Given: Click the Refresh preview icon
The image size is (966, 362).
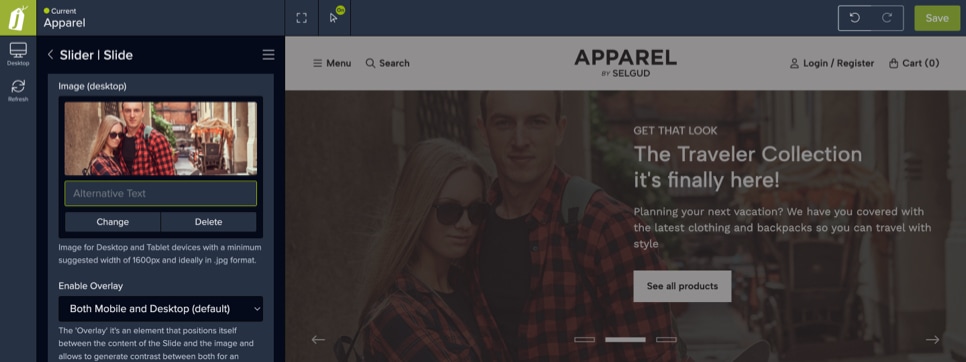Looking at the screenshot, I should tap(18, 90).
